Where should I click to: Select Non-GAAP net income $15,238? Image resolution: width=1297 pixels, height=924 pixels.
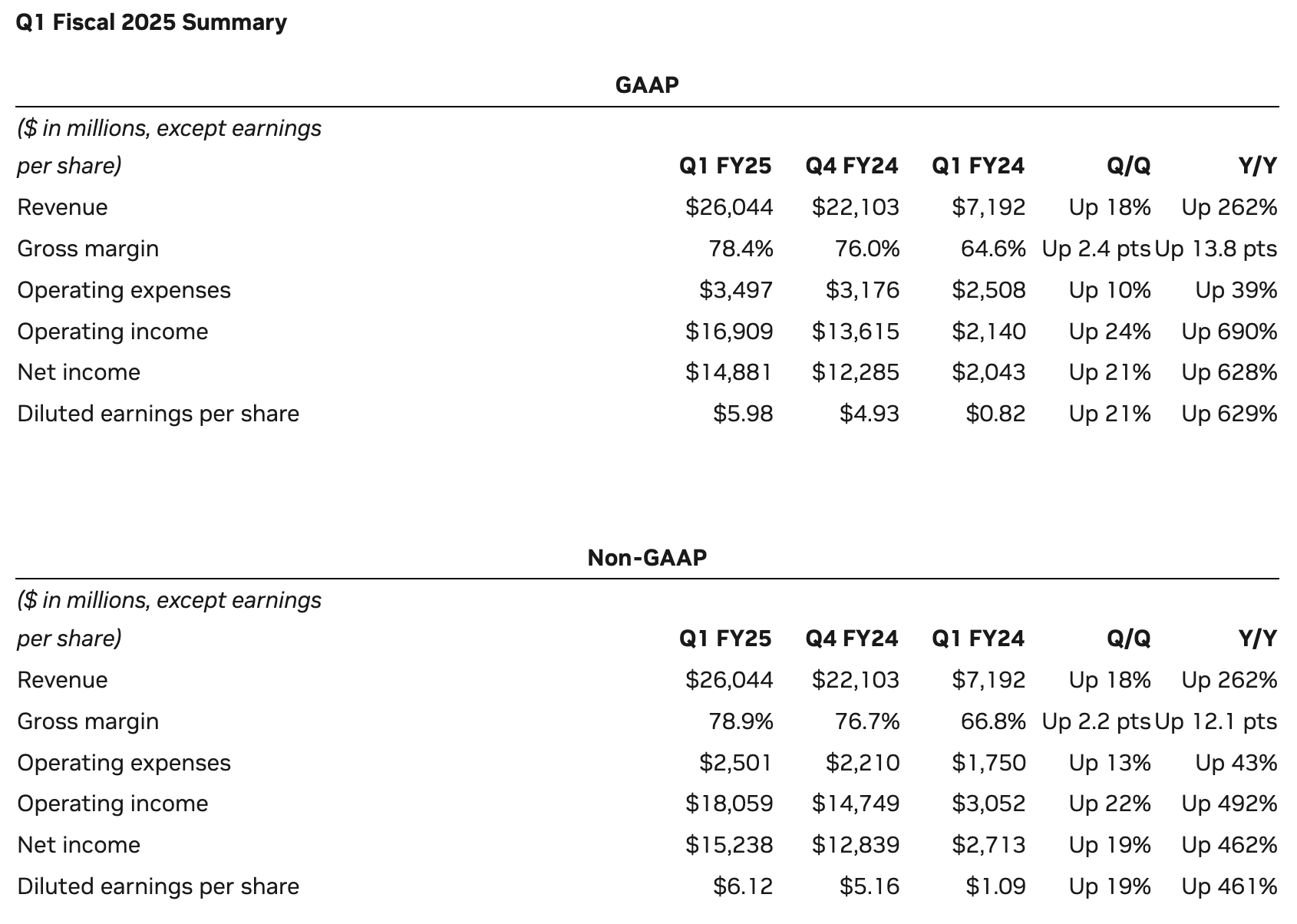pyautogui.click(x=729, y=845)
